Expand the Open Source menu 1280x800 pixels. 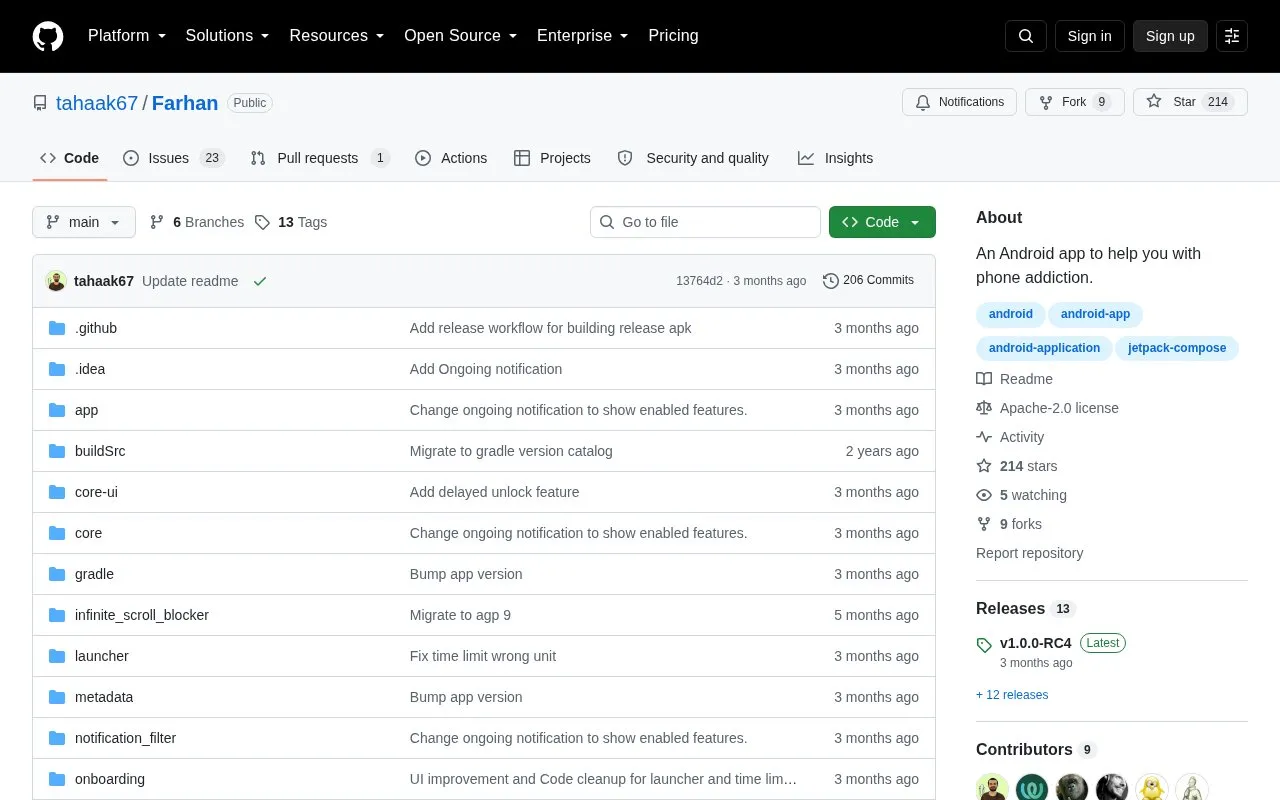click(461, 36)
